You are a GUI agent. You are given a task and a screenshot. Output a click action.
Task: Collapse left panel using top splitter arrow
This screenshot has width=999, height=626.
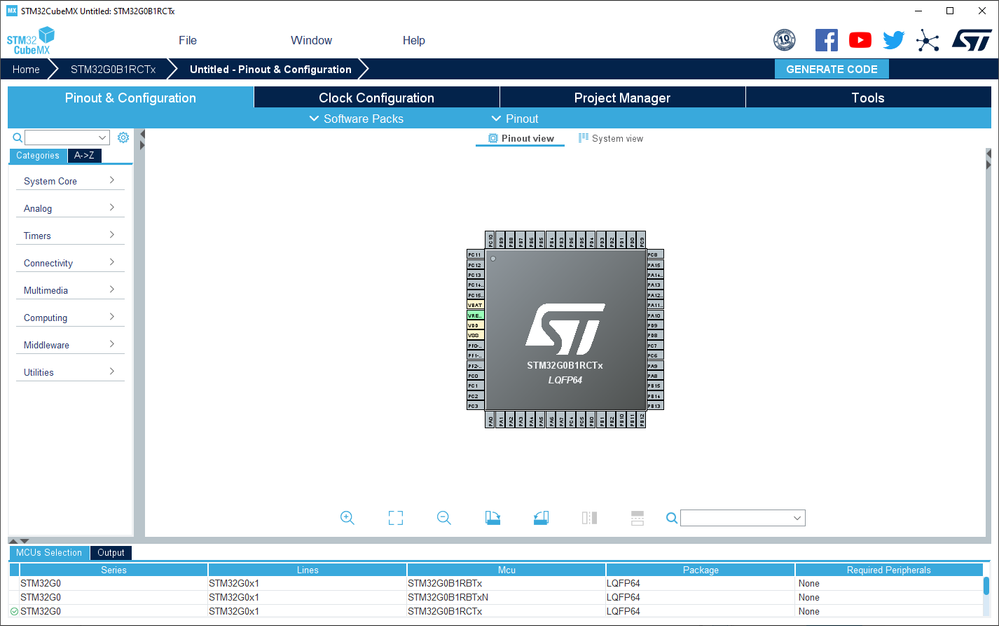point(142,134)
